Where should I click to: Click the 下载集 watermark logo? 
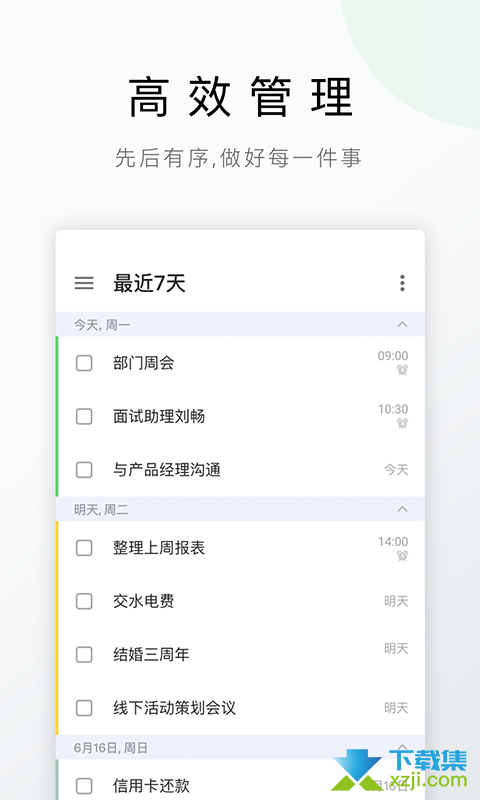pyautogui.click(x=400, y=772)
